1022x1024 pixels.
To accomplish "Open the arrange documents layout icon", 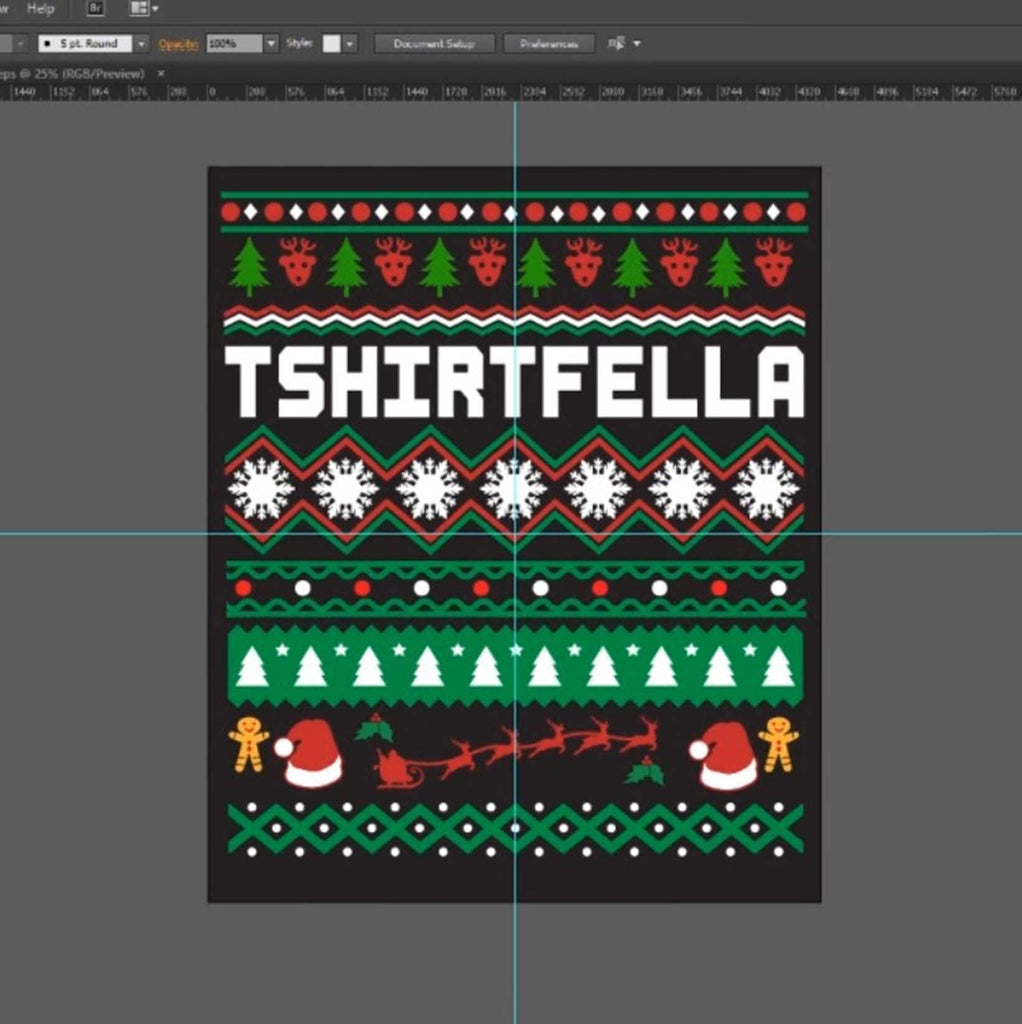I will pyautogui.click(x=139, y=8).
